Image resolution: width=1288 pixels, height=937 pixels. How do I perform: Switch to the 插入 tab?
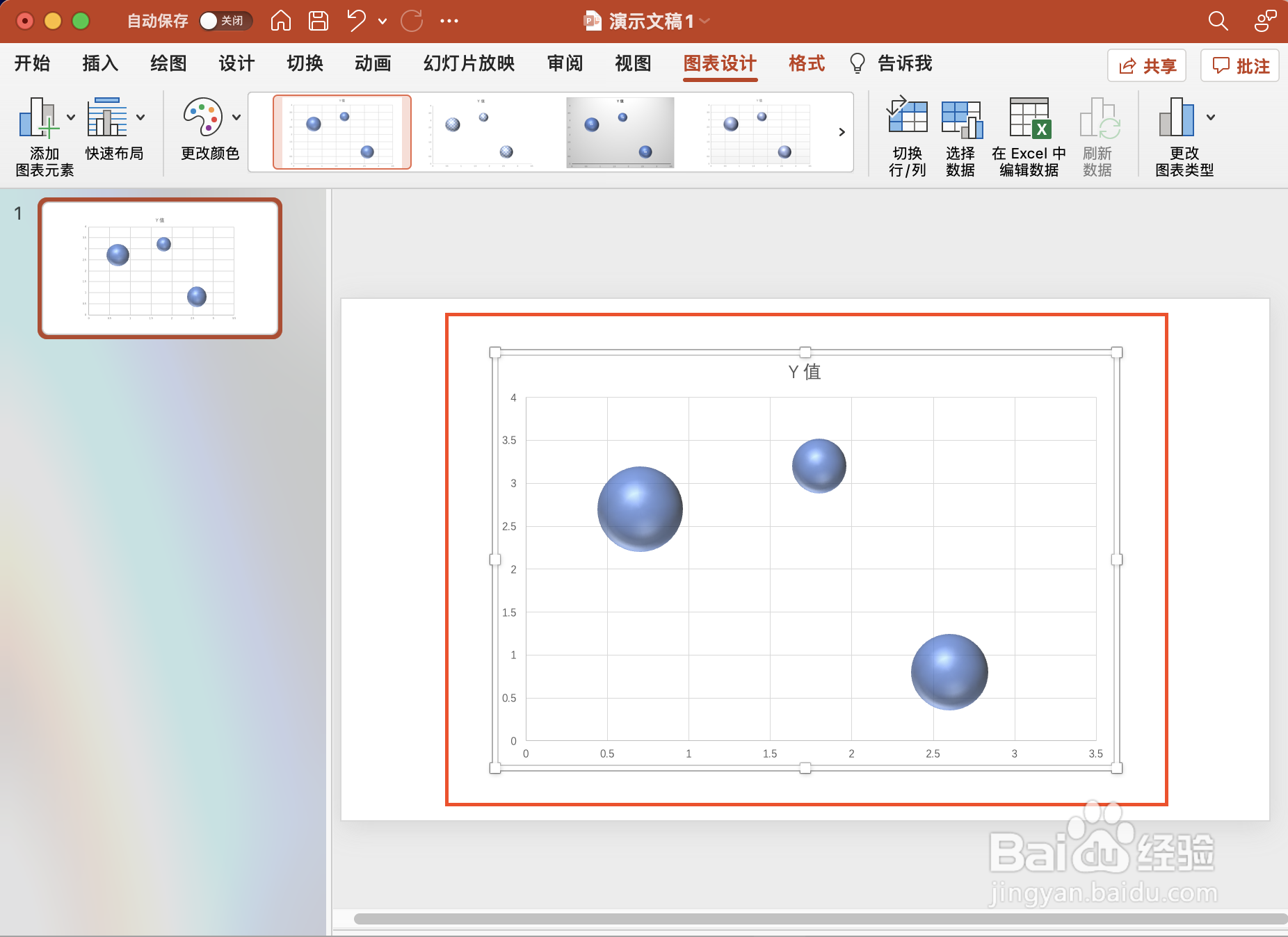tap(100, 63)
